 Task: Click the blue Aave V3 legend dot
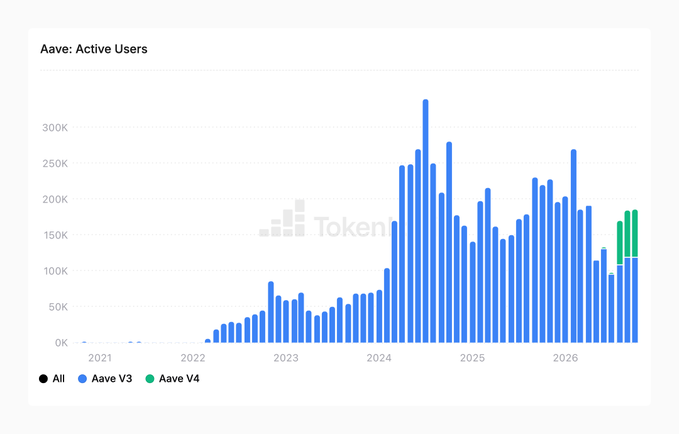[82, 379]
